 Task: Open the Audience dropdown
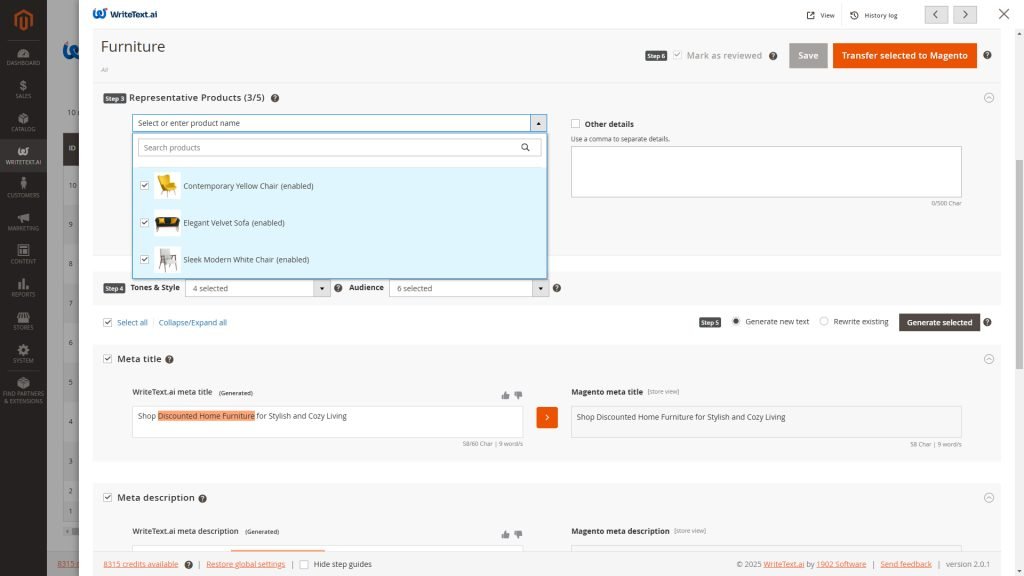[468, 288]
